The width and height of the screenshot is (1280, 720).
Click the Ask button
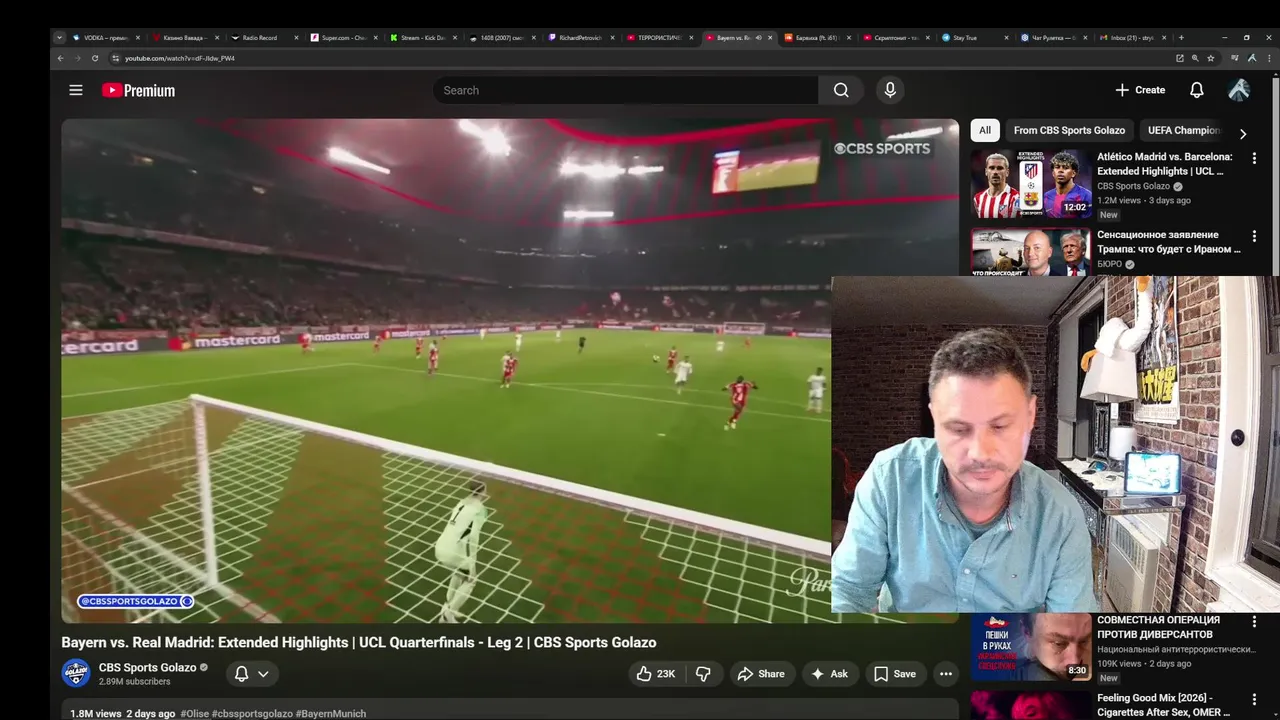click(x=829, y=674)
